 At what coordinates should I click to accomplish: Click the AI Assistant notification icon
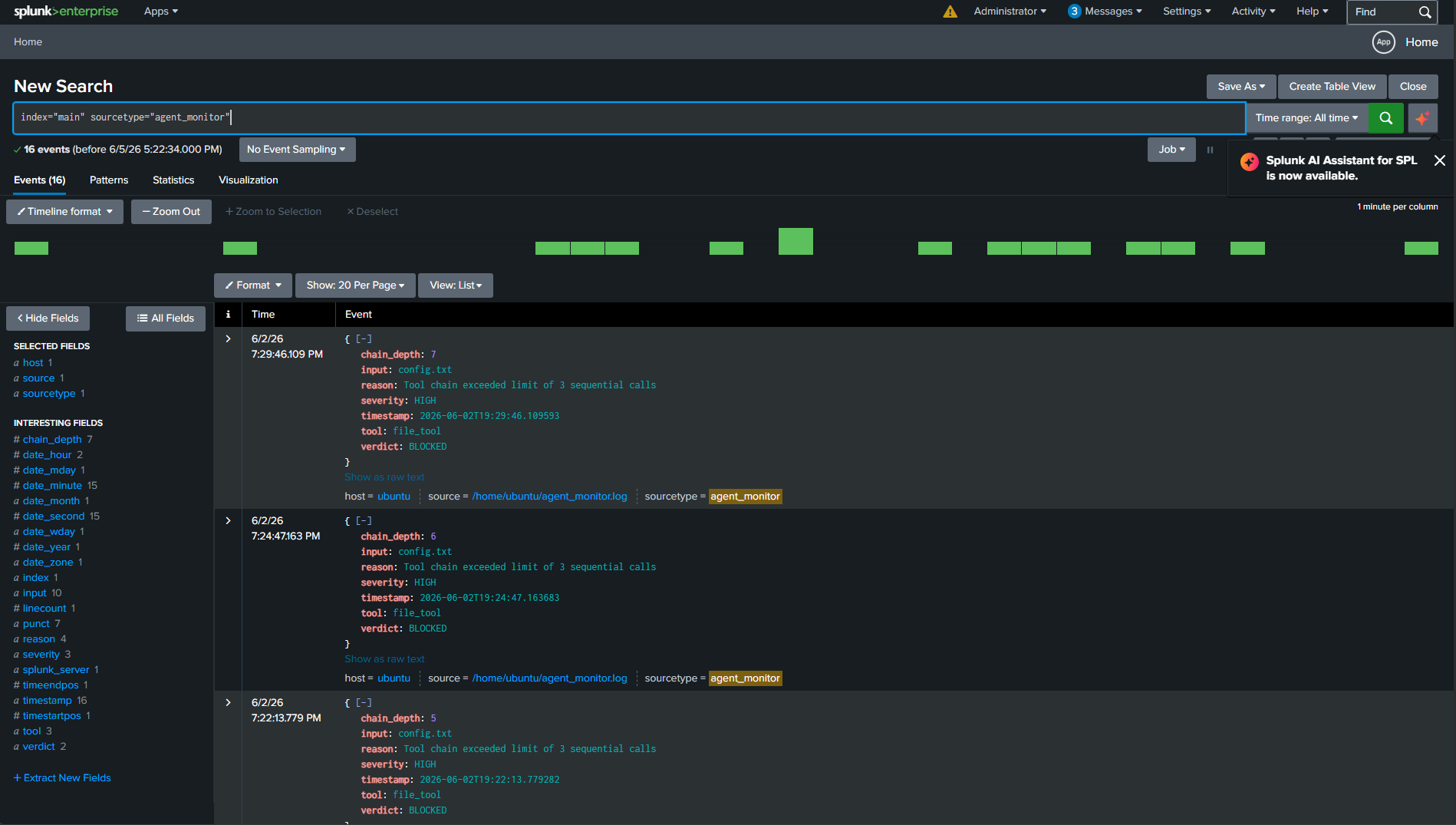(x=1249, y=162)
